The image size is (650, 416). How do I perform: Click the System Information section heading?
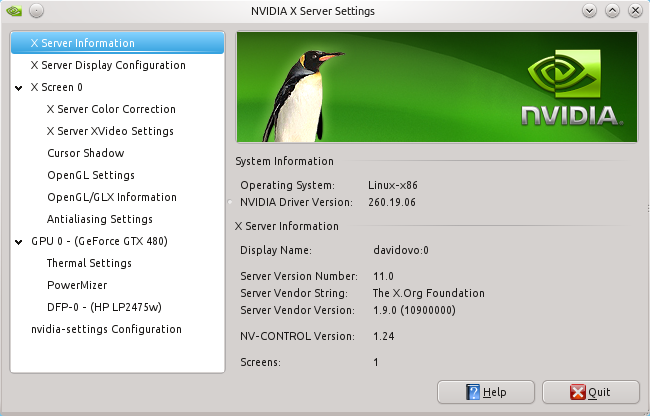284,161
